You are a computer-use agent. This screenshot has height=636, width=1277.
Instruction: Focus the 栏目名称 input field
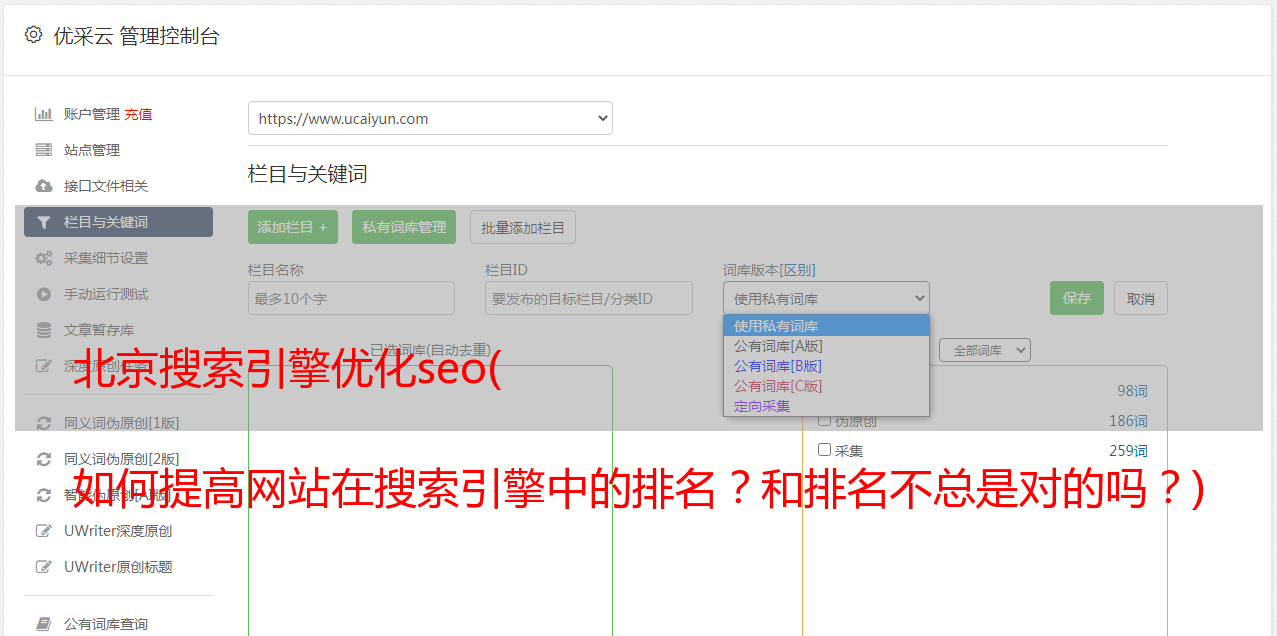(351, 298)
